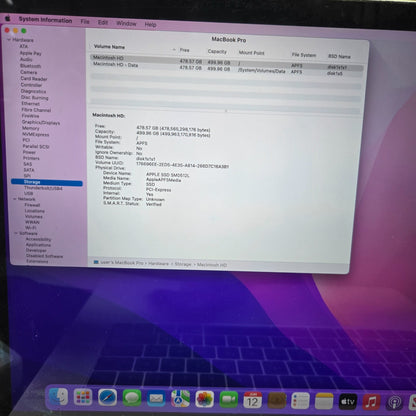Open Music app in the Dock
The image size is (416, 416).
[x=371, y=402]
